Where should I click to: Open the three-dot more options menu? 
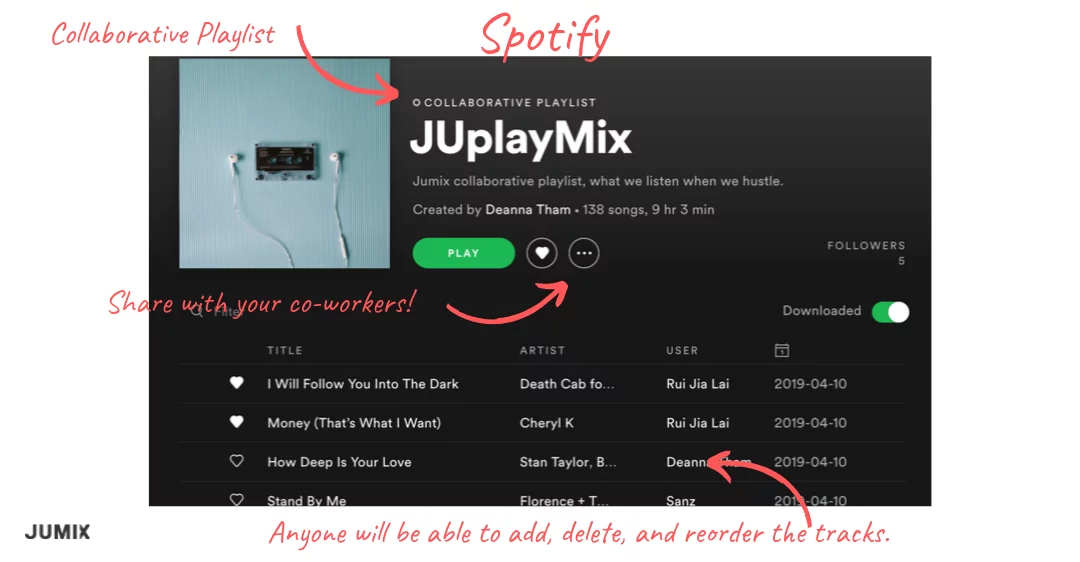584,253
